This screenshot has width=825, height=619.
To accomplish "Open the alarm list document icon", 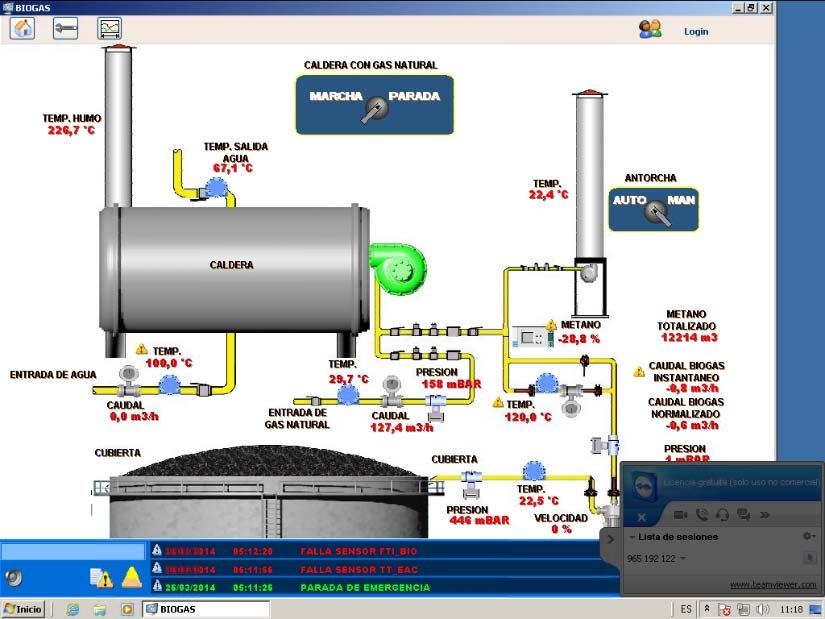I will coord(101,576).
